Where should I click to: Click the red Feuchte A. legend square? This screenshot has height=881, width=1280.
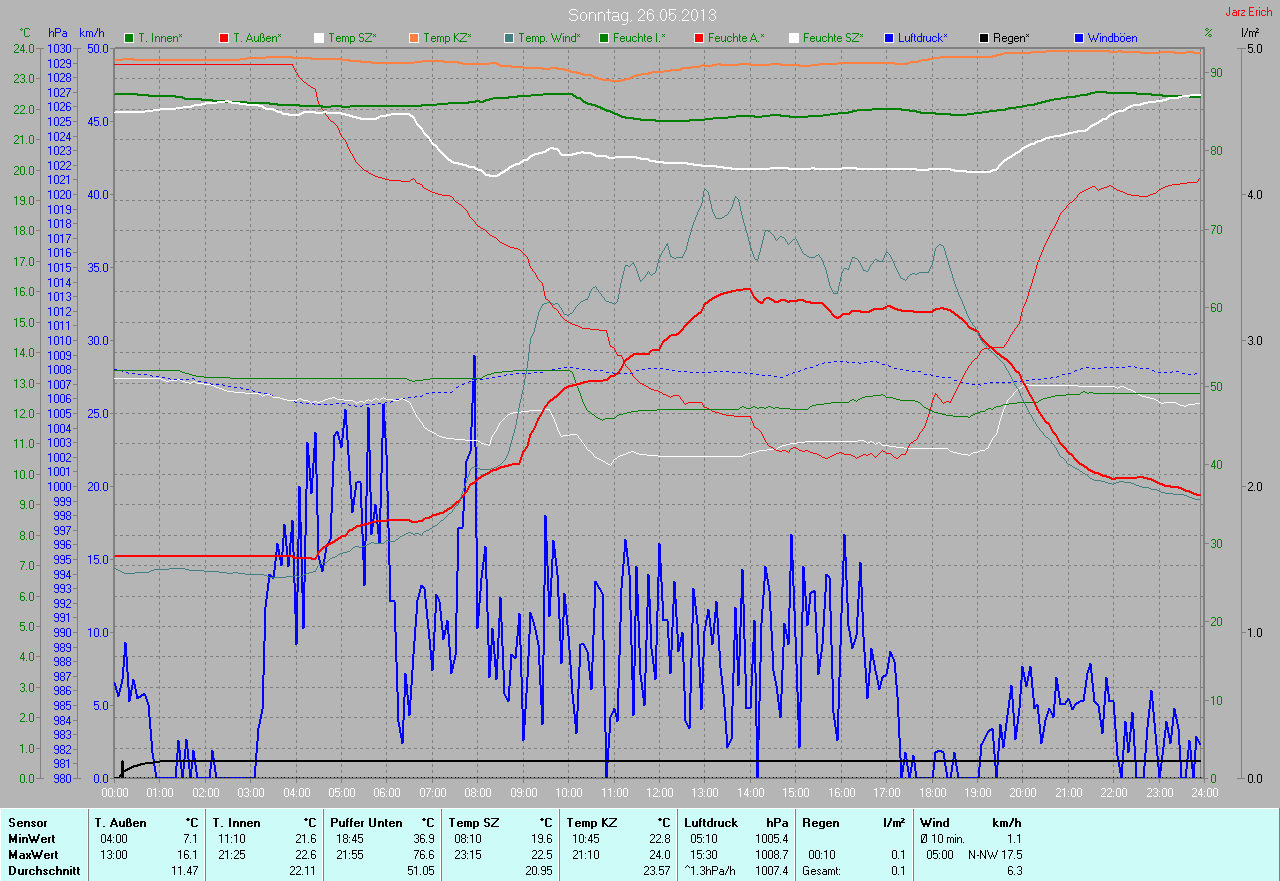point(699,38)
